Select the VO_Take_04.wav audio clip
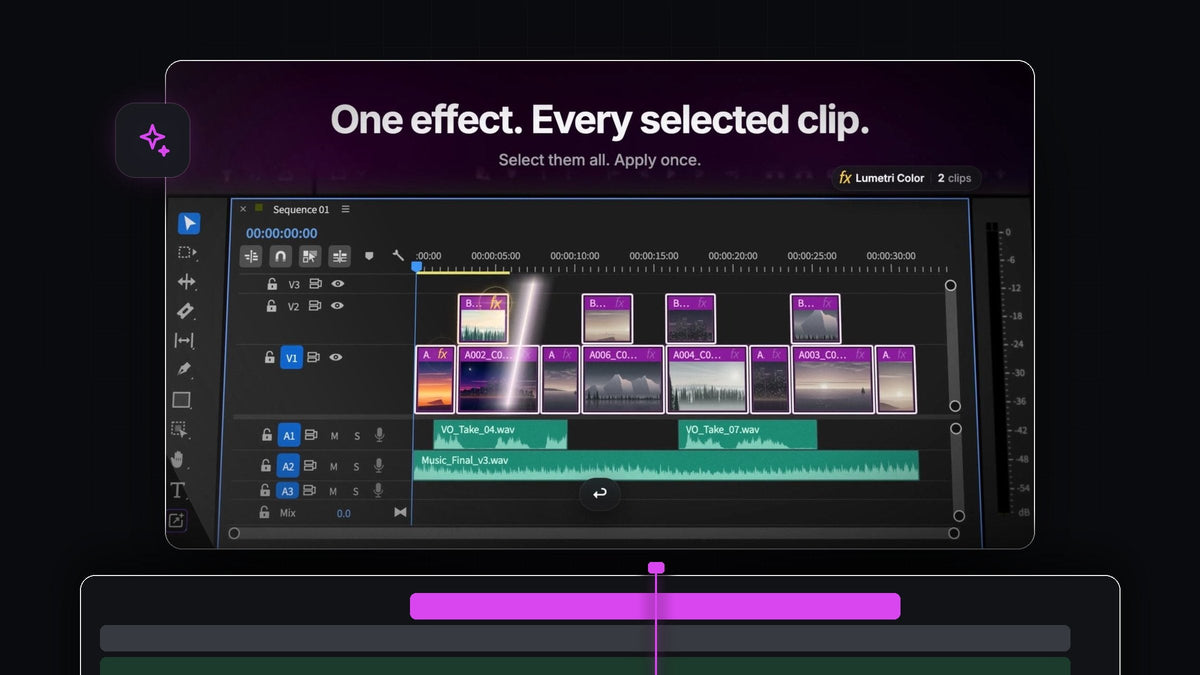Screen dimensions: 1200x675 point(500,434)
